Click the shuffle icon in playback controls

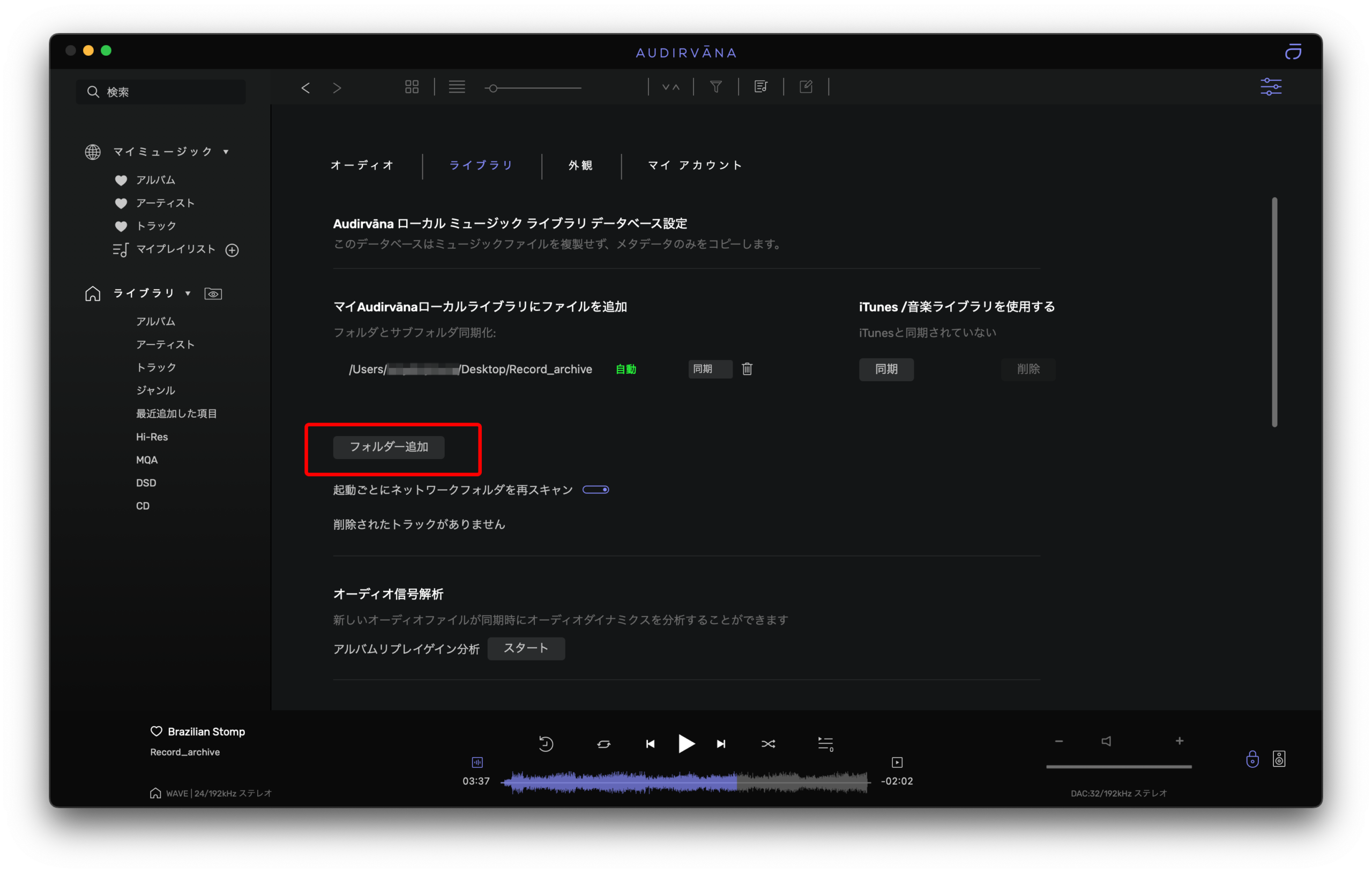(x=768, y=744)
